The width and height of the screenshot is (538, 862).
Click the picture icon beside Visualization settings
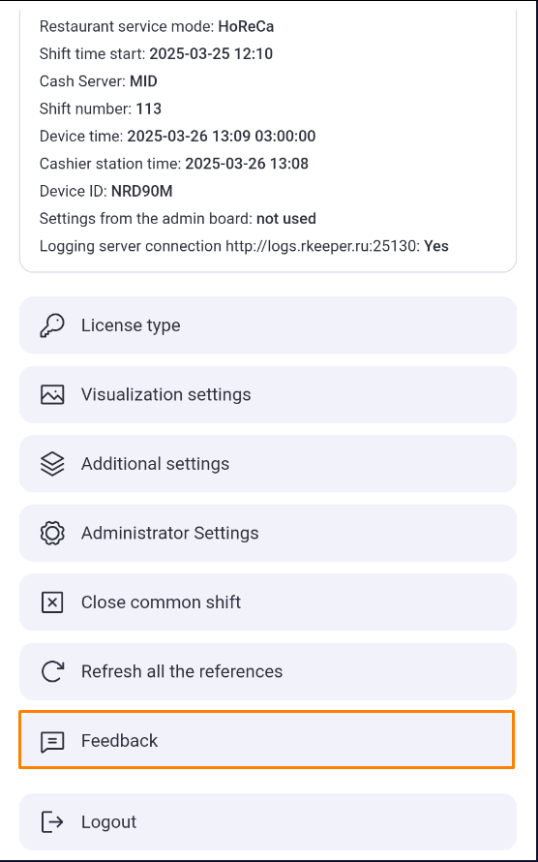coord(52,395)
